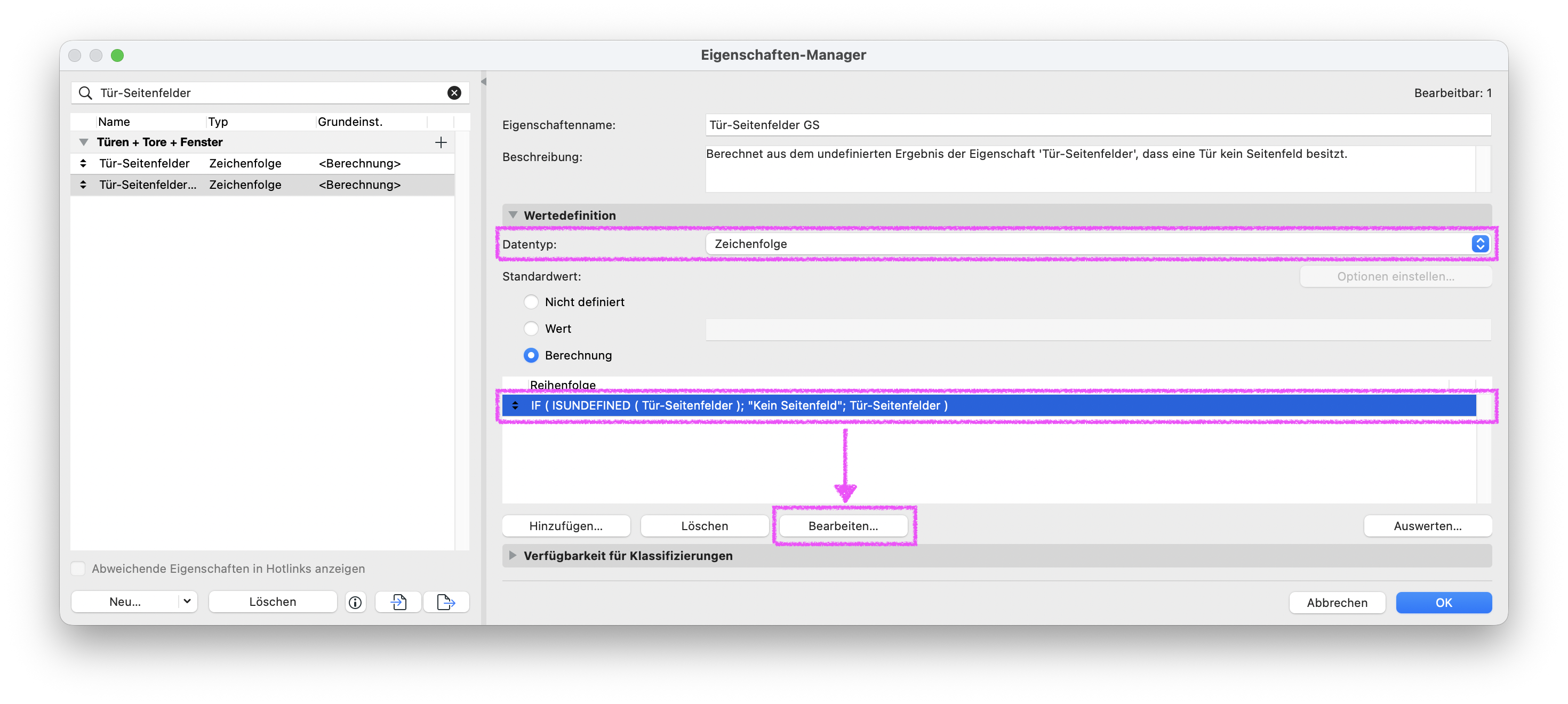Select the IF ( ISUNDEFINED expression row
The image size is (1568, 704).
click(x=989, y=405)
